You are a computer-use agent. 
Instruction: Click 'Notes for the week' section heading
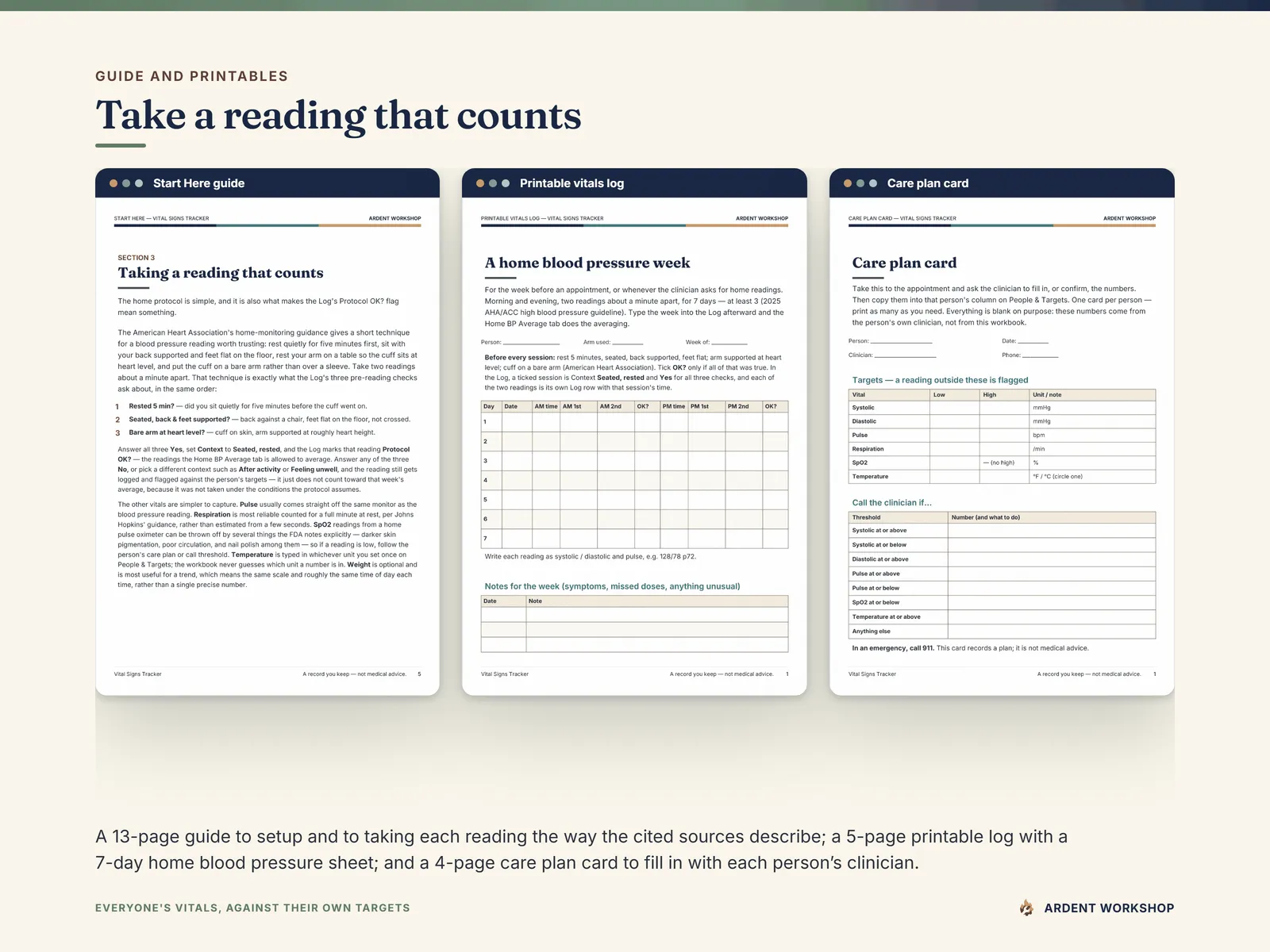[x=612, y=586]
